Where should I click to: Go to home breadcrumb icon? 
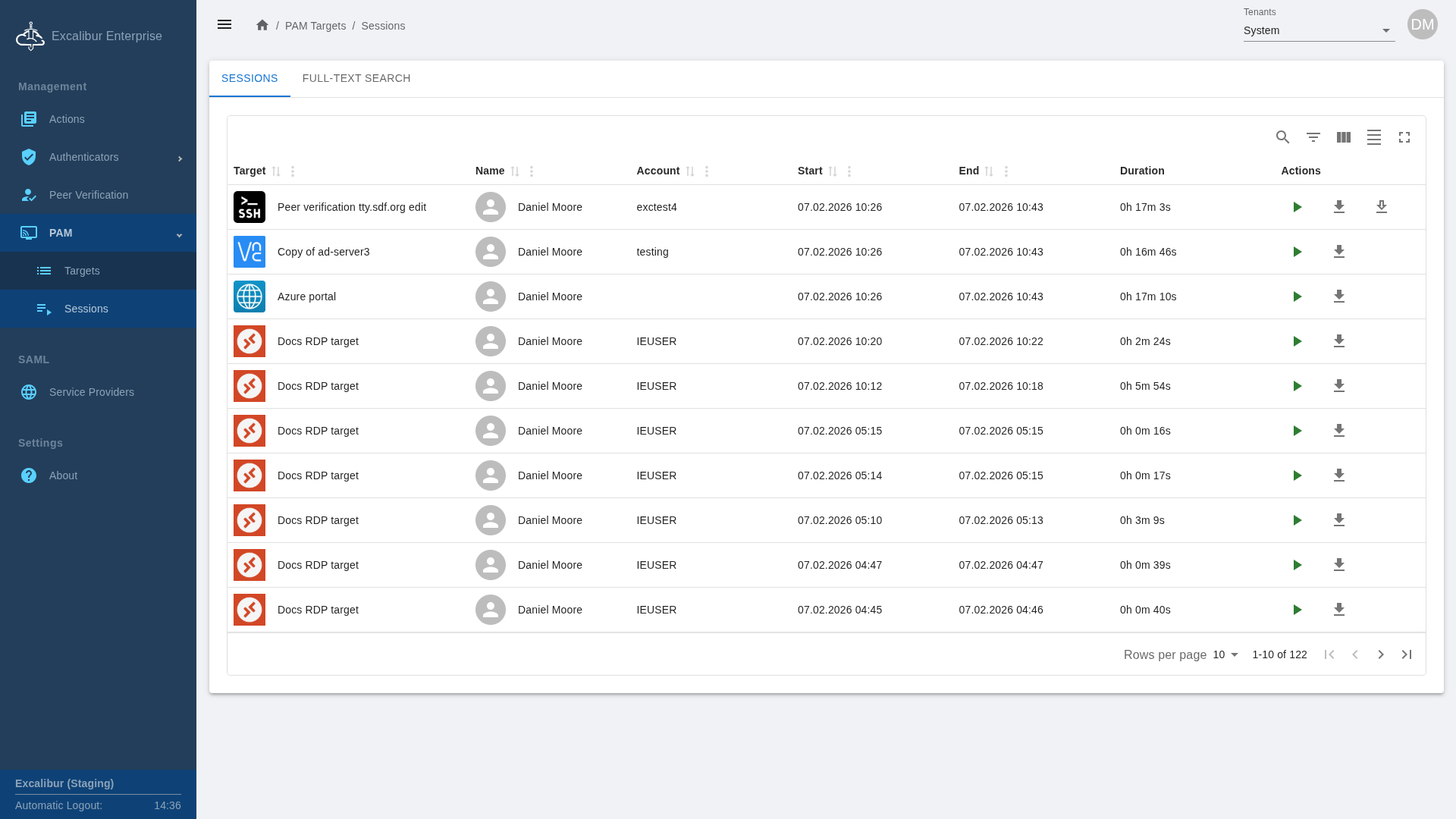[x=262, y=25]
